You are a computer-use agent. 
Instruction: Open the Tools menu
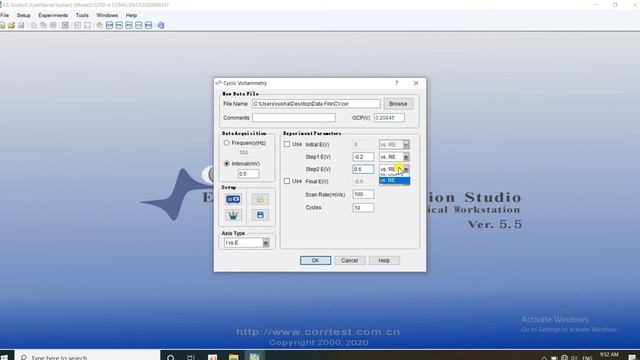[82, 15]
